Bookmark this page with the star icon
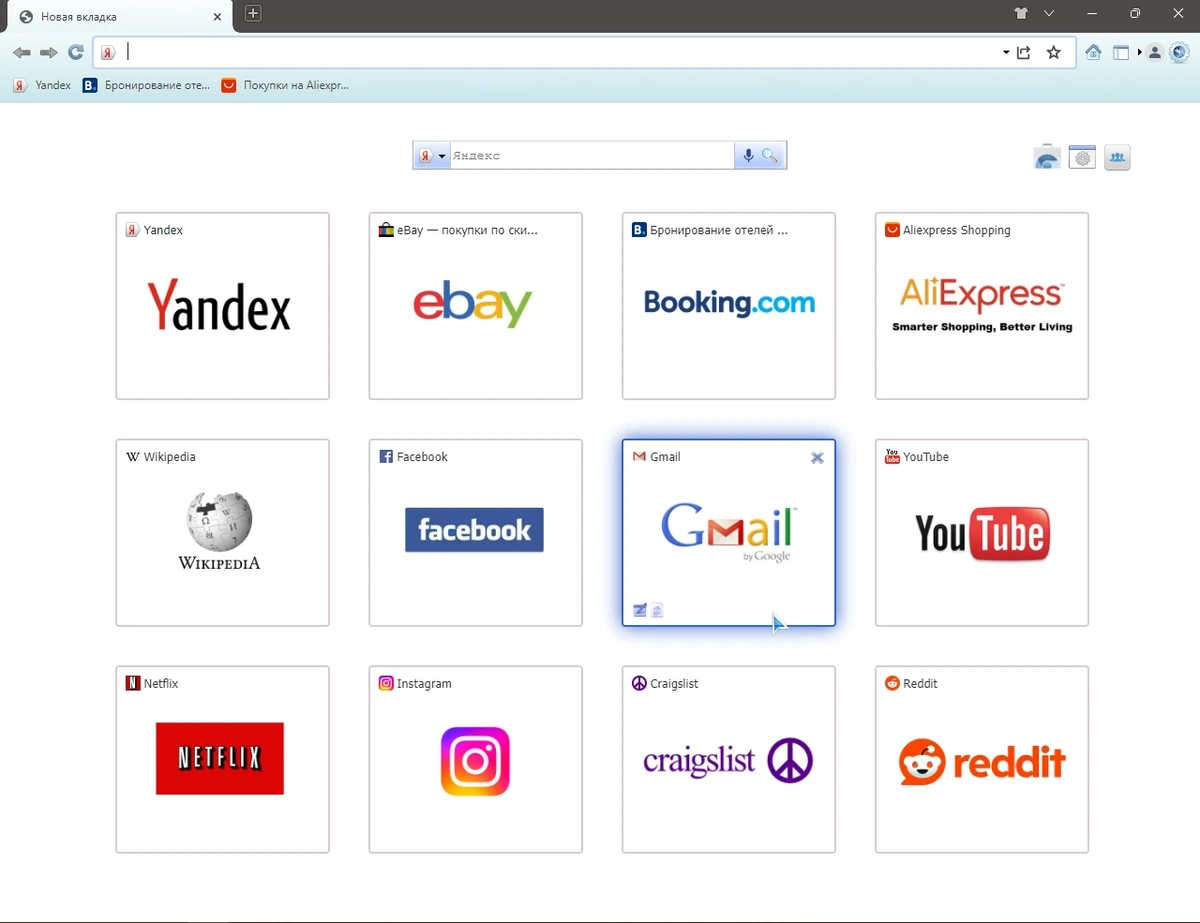This screenshot has width=1200, height=923. tap(1053, 53)
